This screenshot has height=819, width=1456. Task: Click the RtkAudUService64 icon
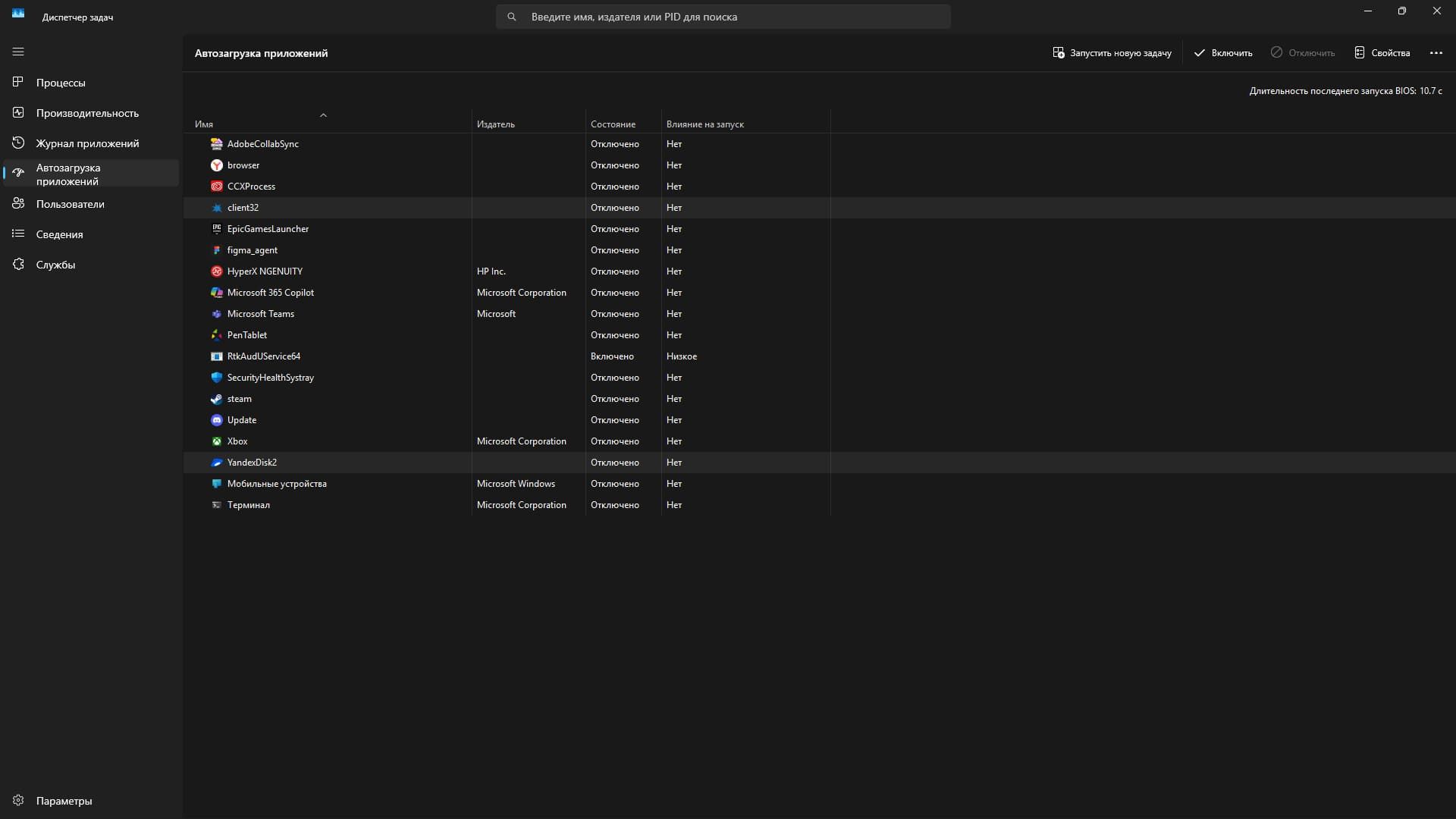[217, 356]
